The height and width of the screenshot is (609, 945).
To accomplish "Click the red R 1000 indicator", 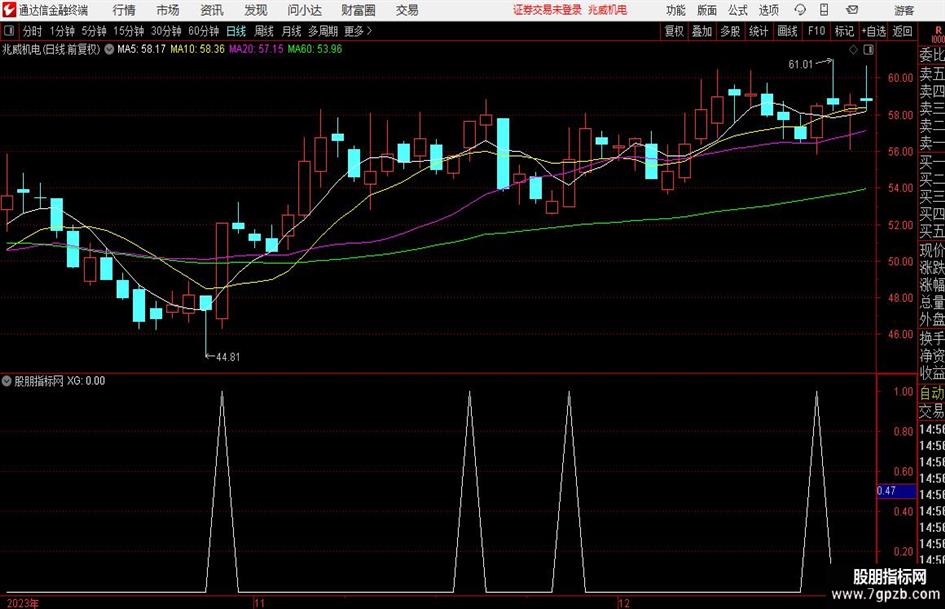I will click(x=938, y=34).
